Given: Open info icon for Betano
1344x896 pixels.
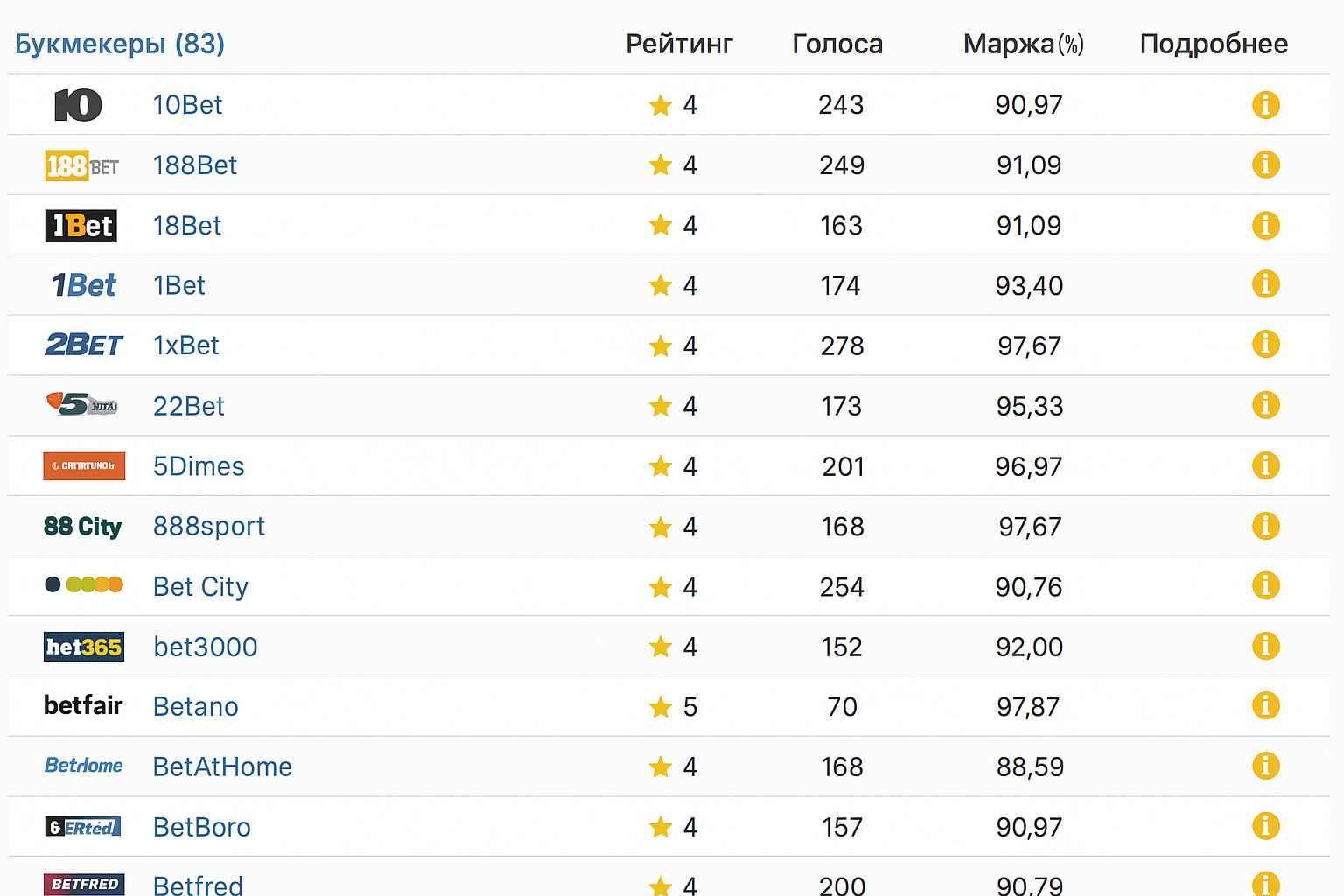Looking at the screenshot, I should (1265, 705).
